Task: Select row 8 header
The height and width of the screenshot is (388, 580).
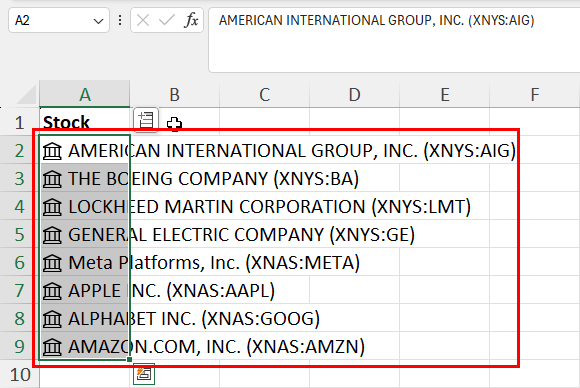Action: (x=20, y=318)
